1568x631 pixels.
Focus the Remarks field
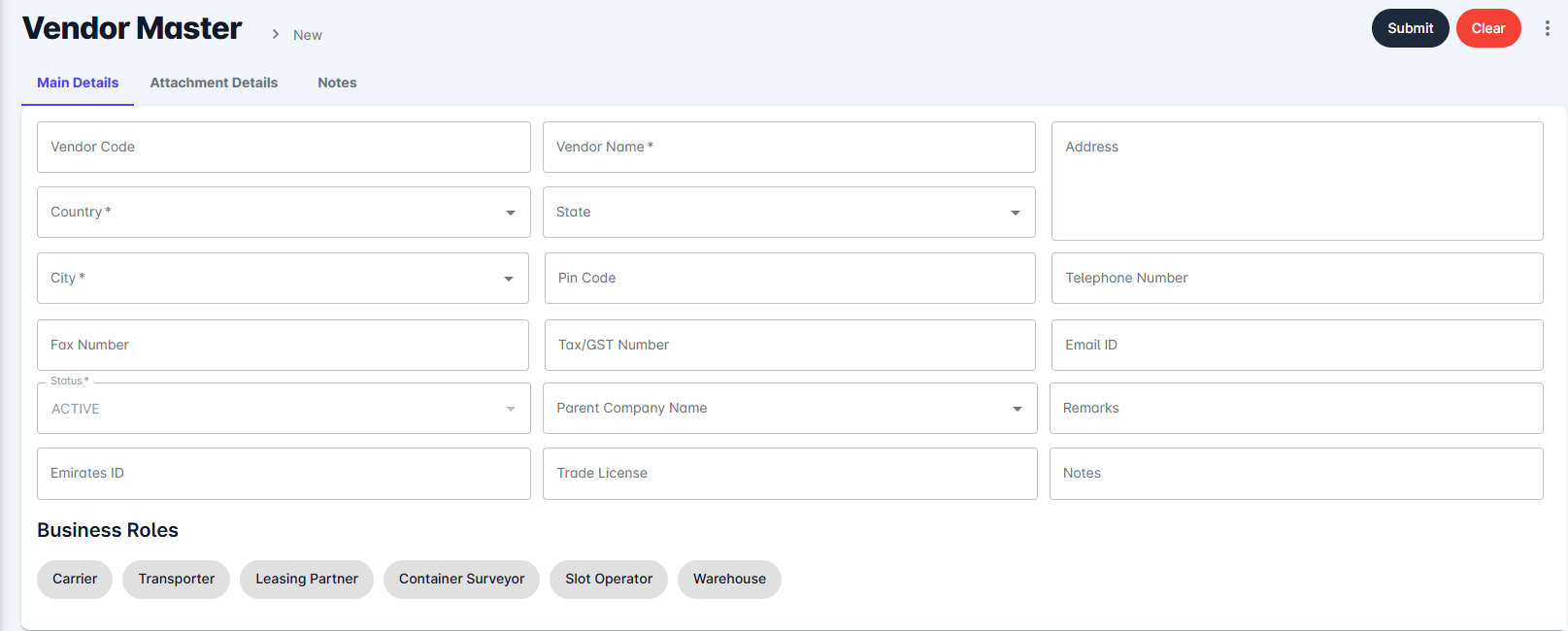click(1296, 408)
